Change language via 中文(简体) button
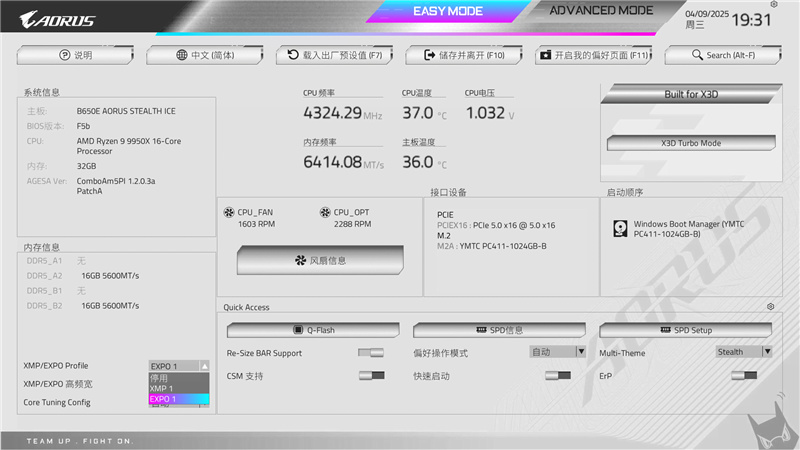This screenshot has width=800, height=450. tap(205, 55)
